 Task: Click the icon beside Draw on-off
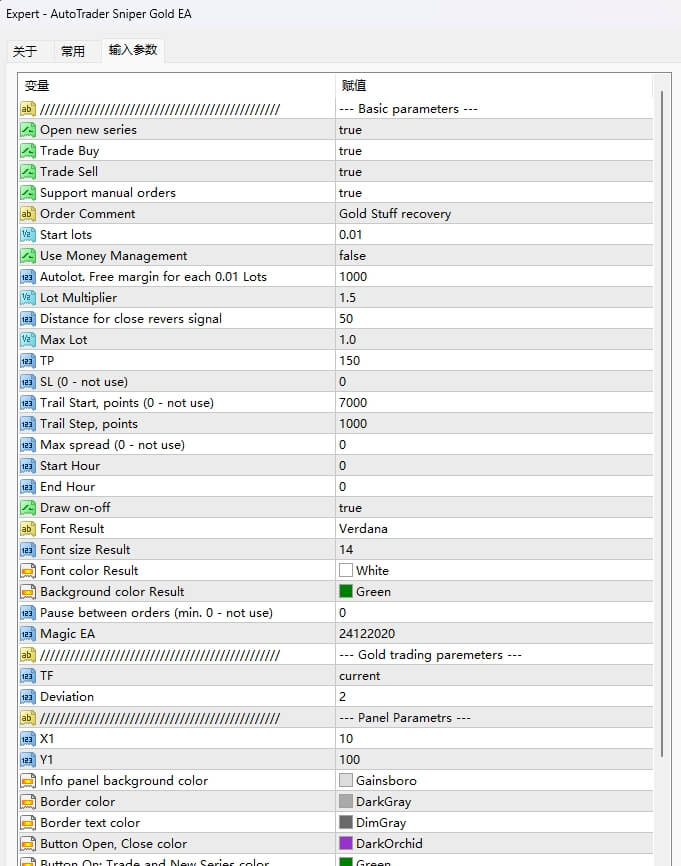[28, 508]
